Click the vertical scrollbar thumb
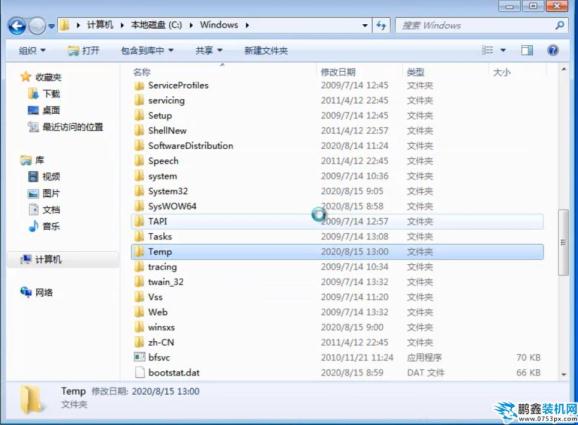Viewport: 578px width, 425px height. 563,242
